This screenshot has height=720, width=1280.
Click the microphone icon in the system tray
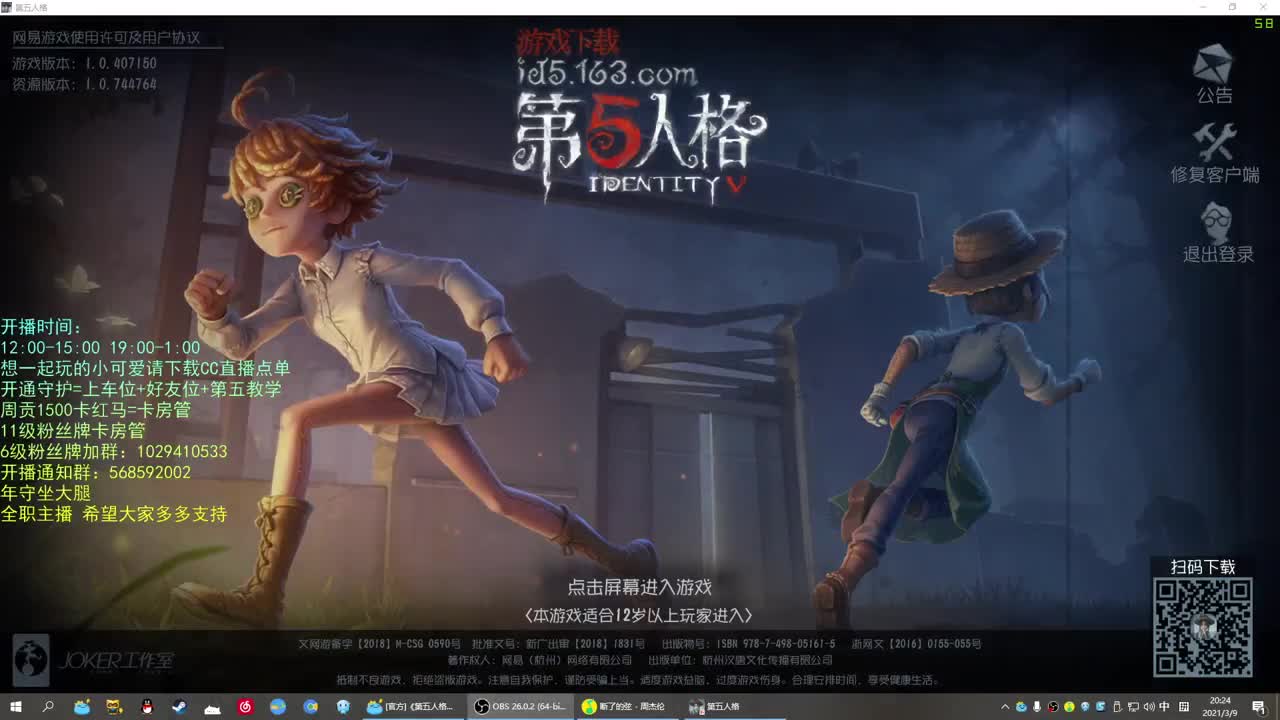1037,707
